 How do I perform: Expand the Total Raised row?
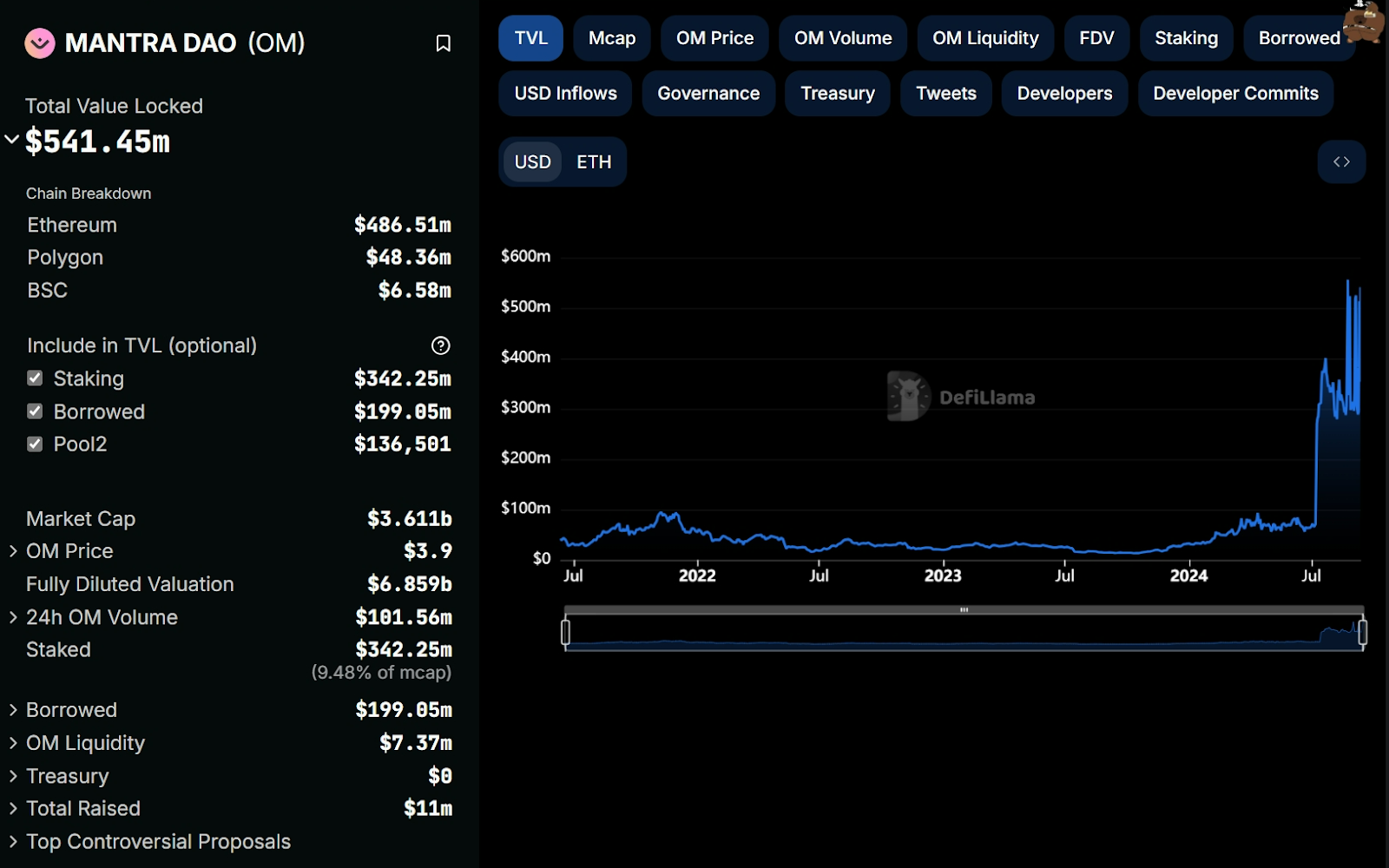coord(13,808)
